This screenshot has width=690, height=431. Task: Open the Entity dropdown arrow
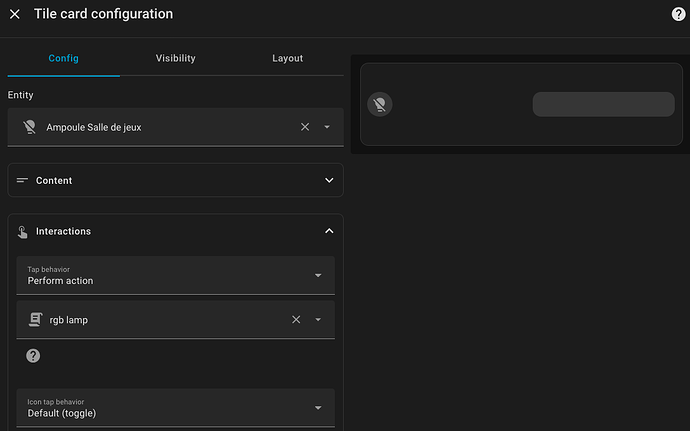[327, 127]
